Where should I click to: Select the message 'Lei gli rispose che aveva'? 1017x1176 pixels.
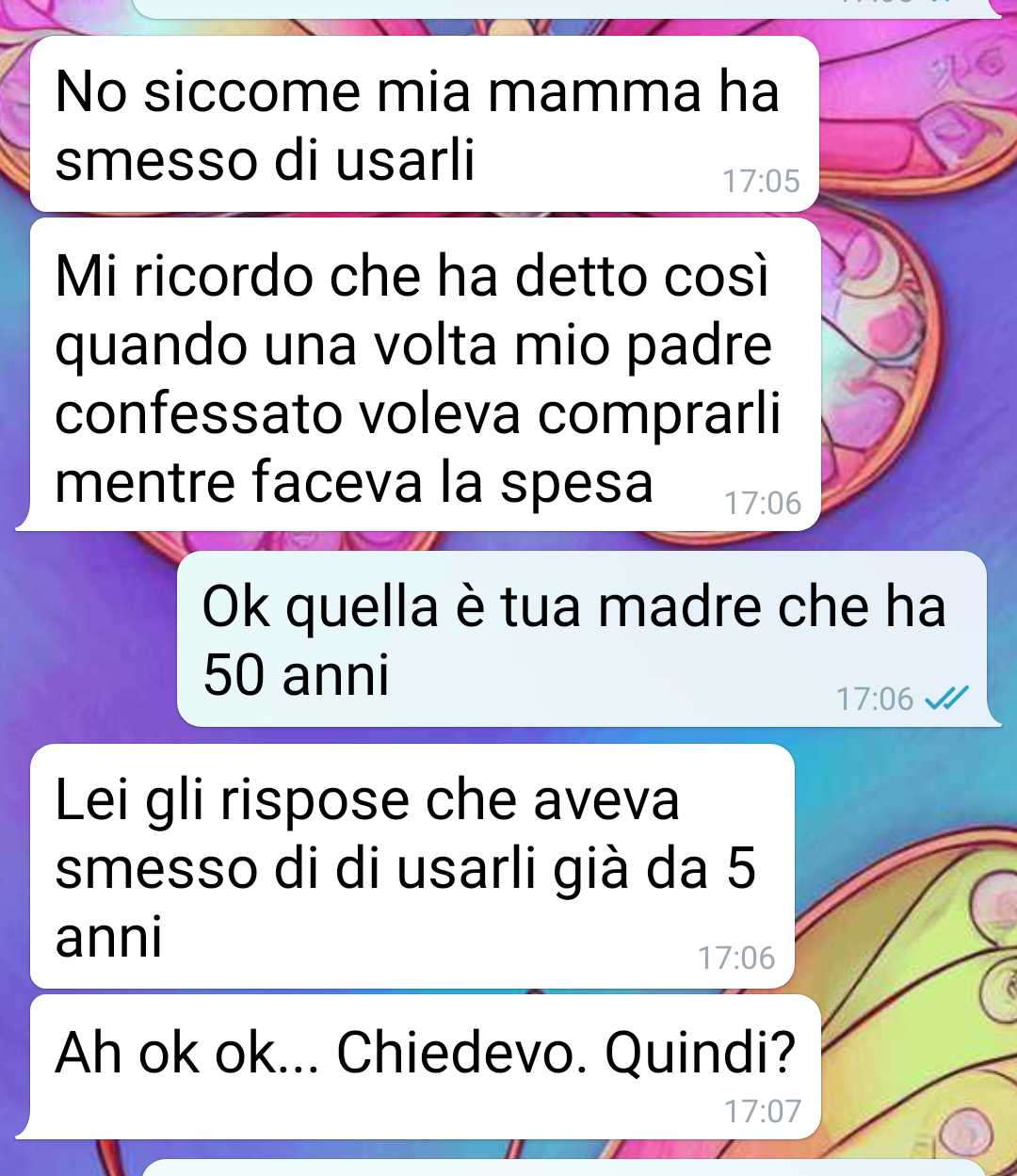click(x=412, y=866)
